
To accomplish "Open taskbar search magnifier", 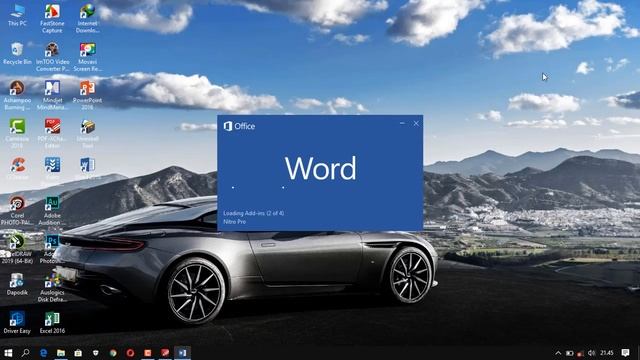I will 26,353.
